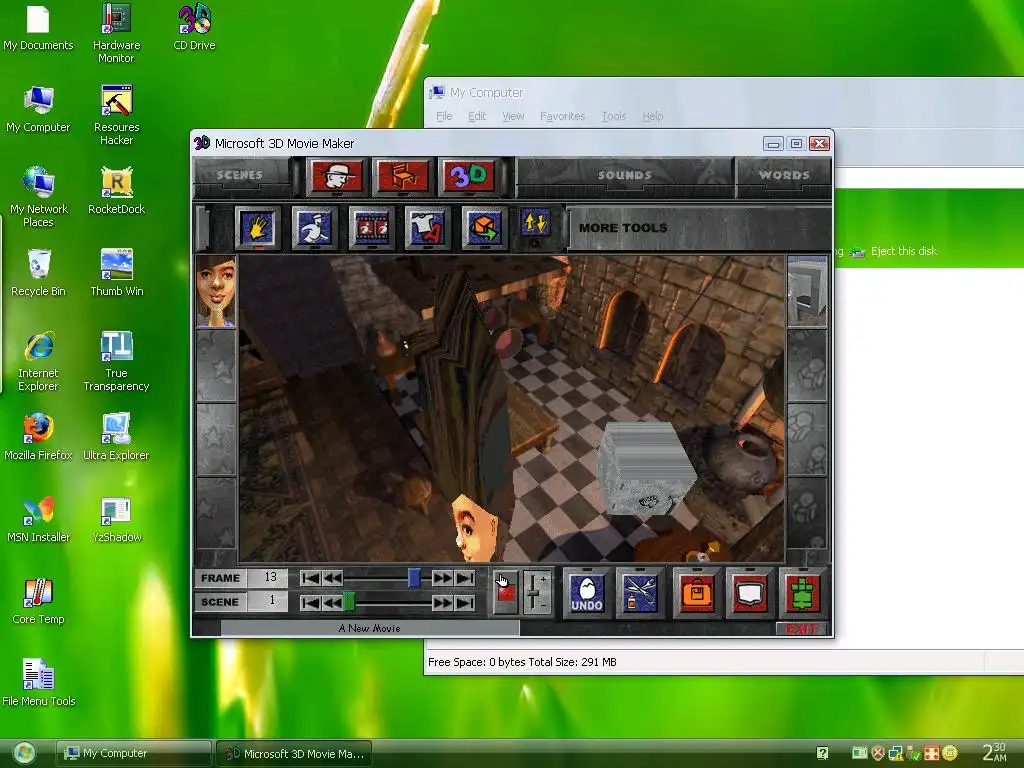Open the Actors browser with the hat man icon
This screenshot has height=768, width=1024.
click(x=336, y=176)
